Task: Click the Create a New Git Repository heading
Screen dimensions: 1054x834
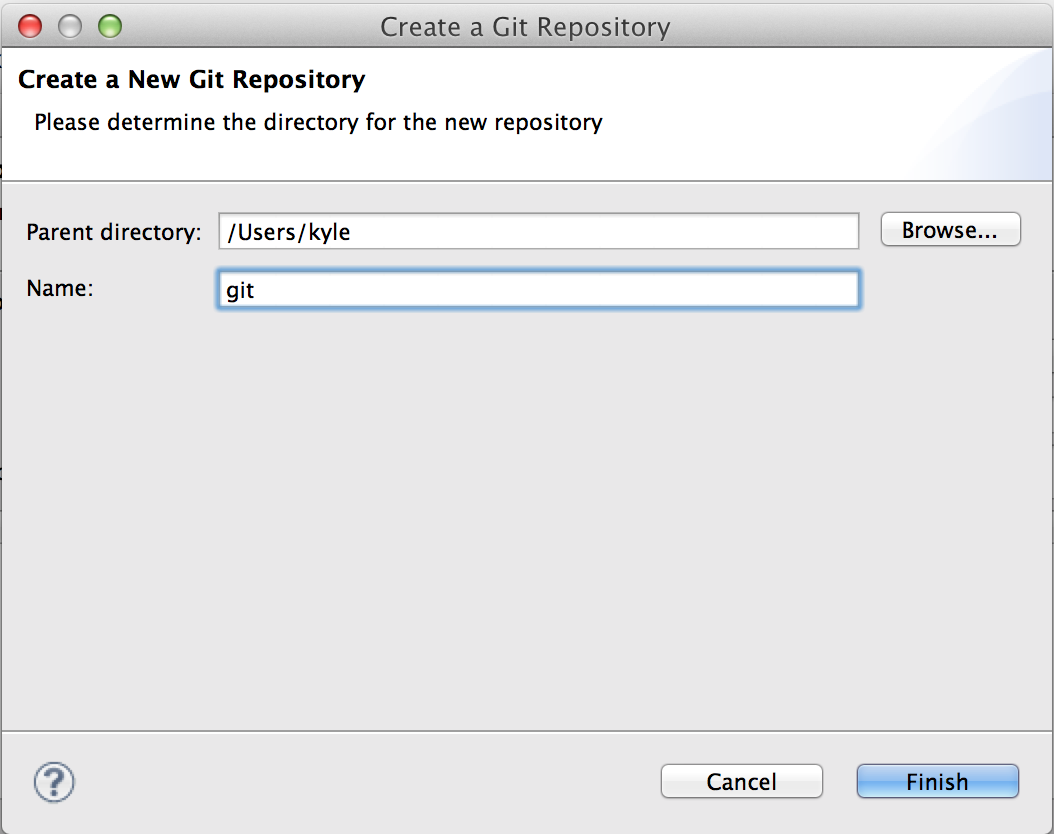Action: coord(192,79)
